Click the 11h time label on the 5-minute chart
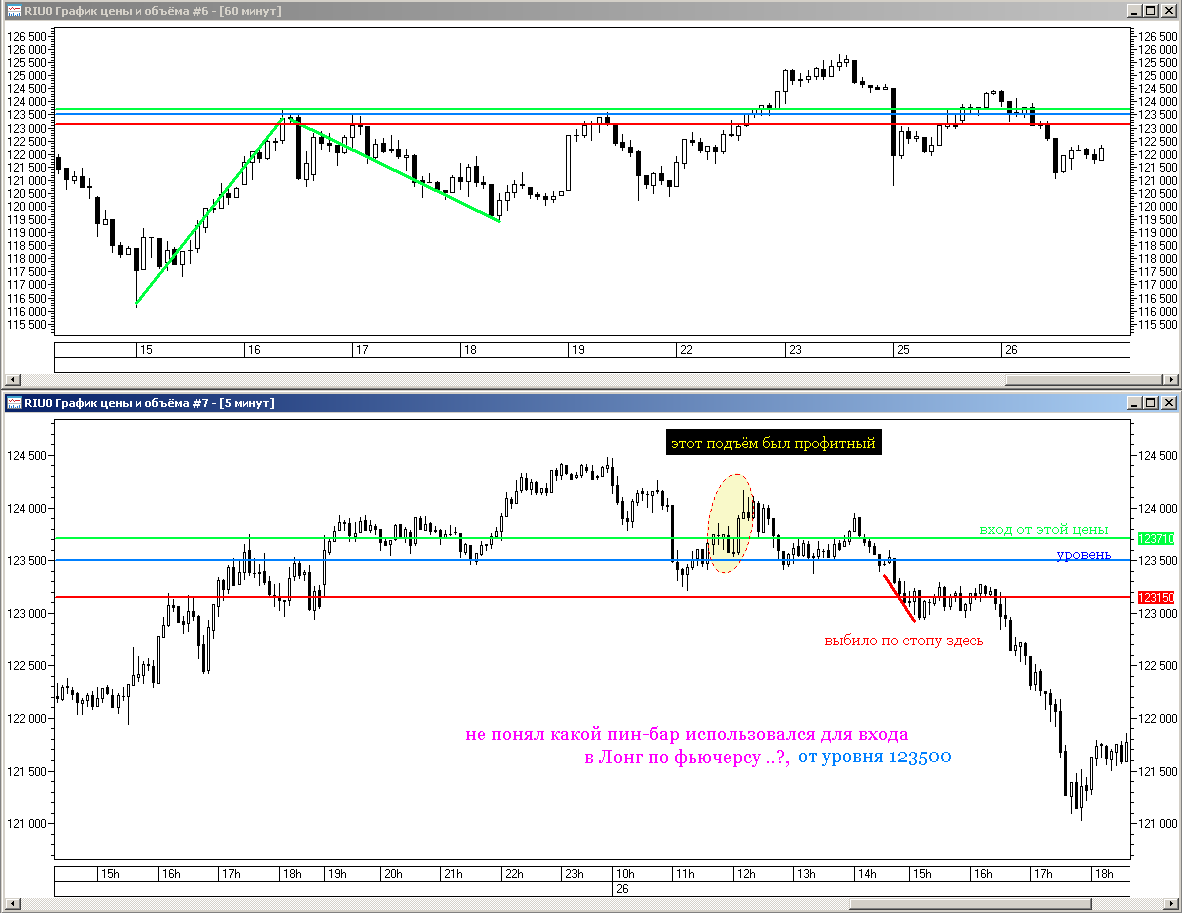Image resolution: width=1182 pixels, height=913 pixels. coord(685,874)
